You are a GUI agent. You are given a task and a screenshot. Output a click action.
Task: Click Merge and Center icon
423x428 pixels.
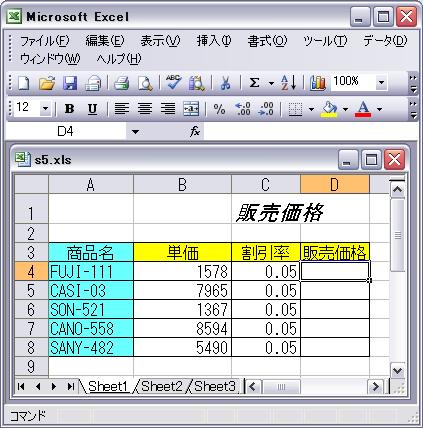pos(191,109)
